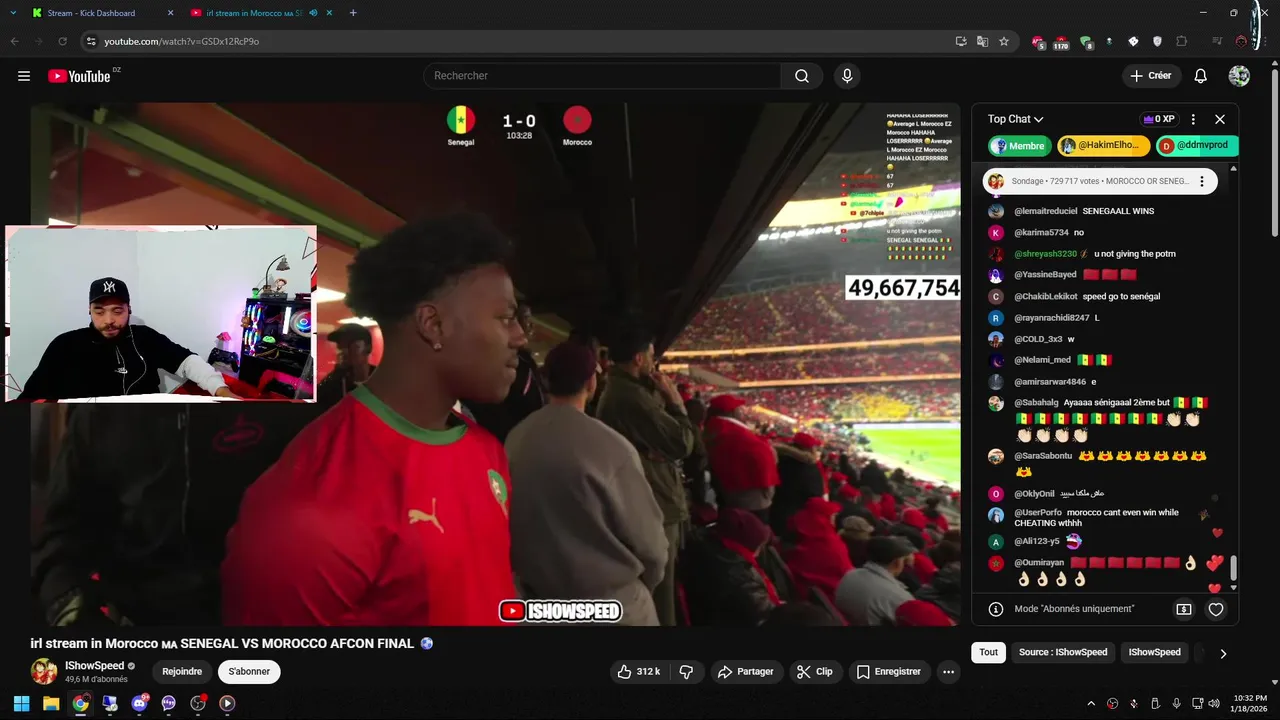Send a heart reaction in chat
This screenshot has width=1280, height=720.
(x=1216, y=609)
